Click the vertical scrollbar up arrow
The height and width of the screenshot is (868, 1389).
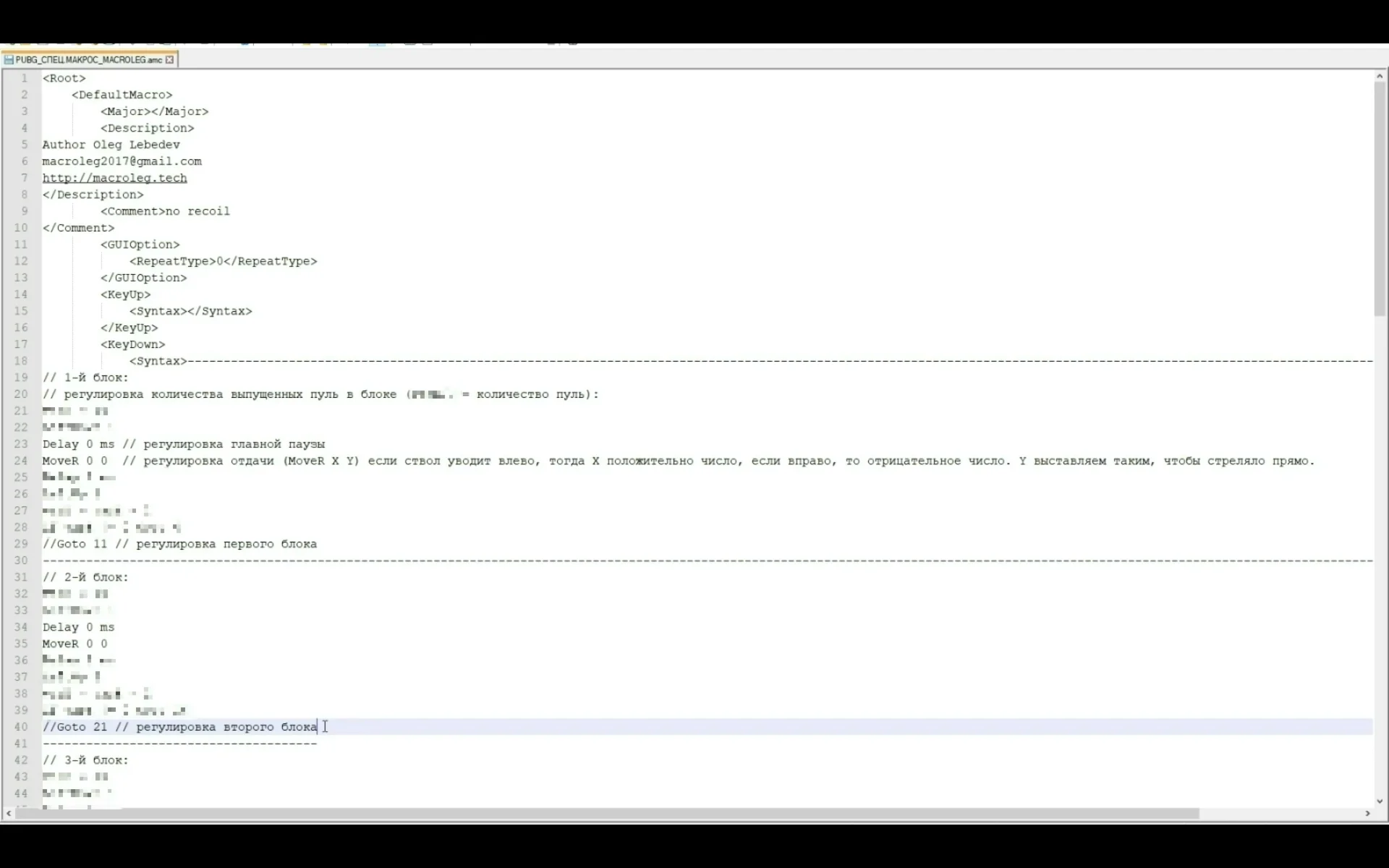pyautogui.click(x=1380, y=76)
